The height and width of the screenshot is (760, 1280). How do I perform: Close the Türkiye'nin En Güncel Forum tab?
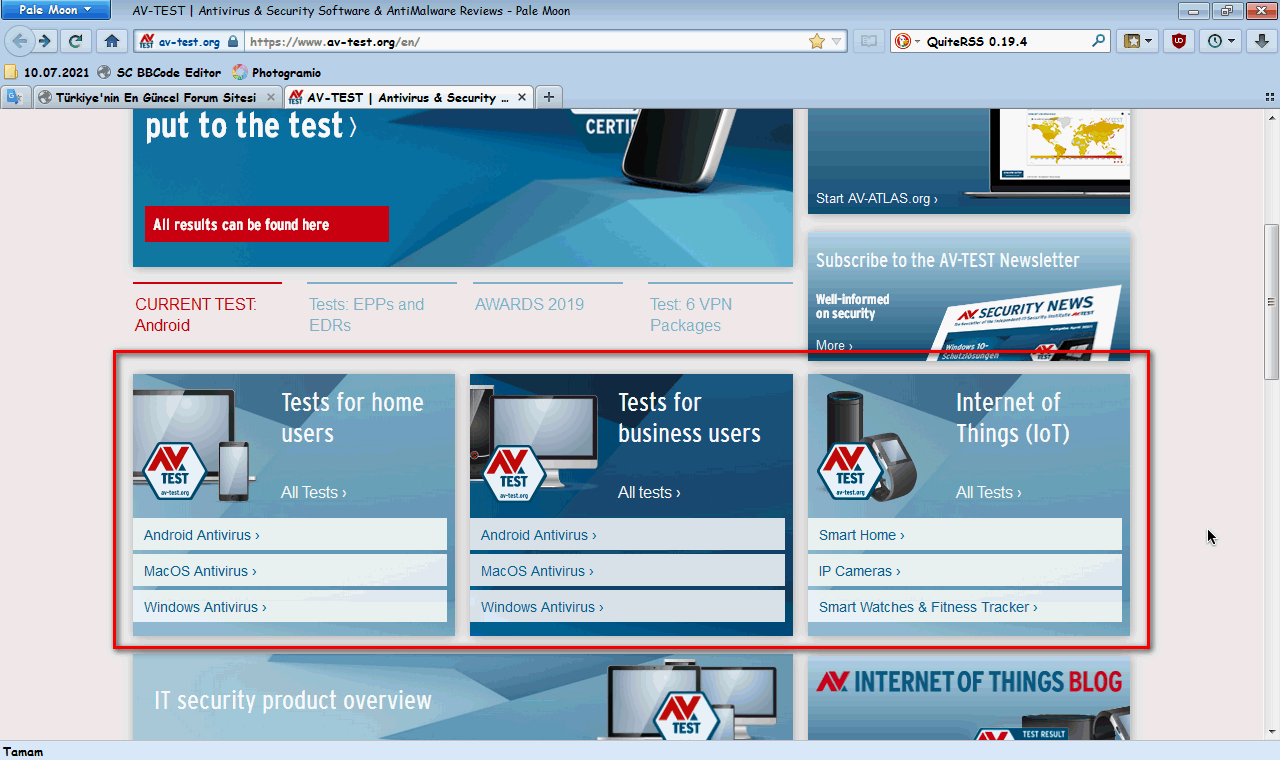pyautogui.click(x=272, y=98)
